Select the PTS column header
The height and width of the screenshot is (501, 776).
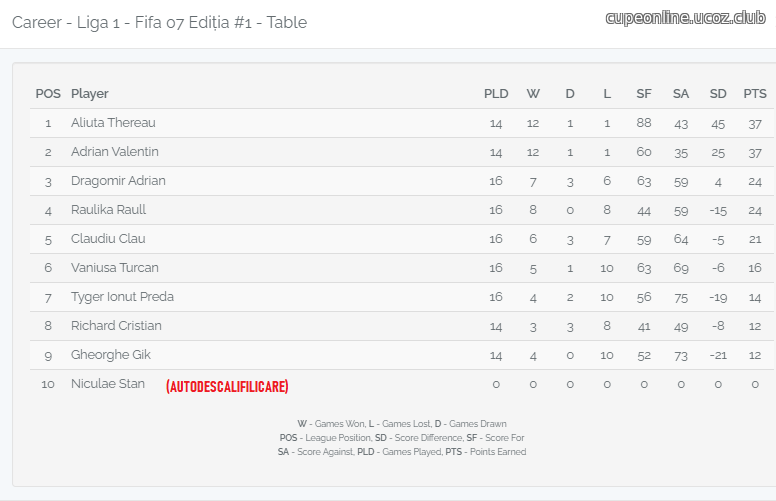tap(755, 94)
